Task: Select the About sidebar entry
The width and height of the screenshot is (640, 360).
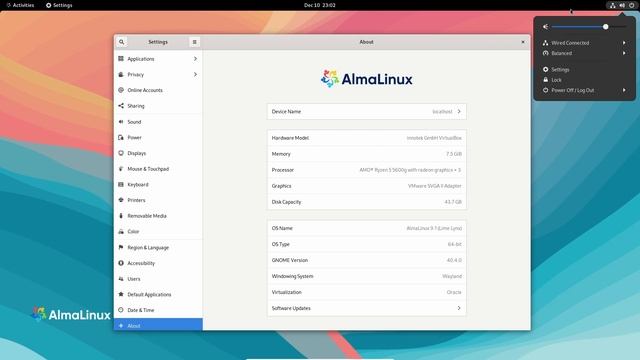Action: pyautogui.click(x=158, y=325)
